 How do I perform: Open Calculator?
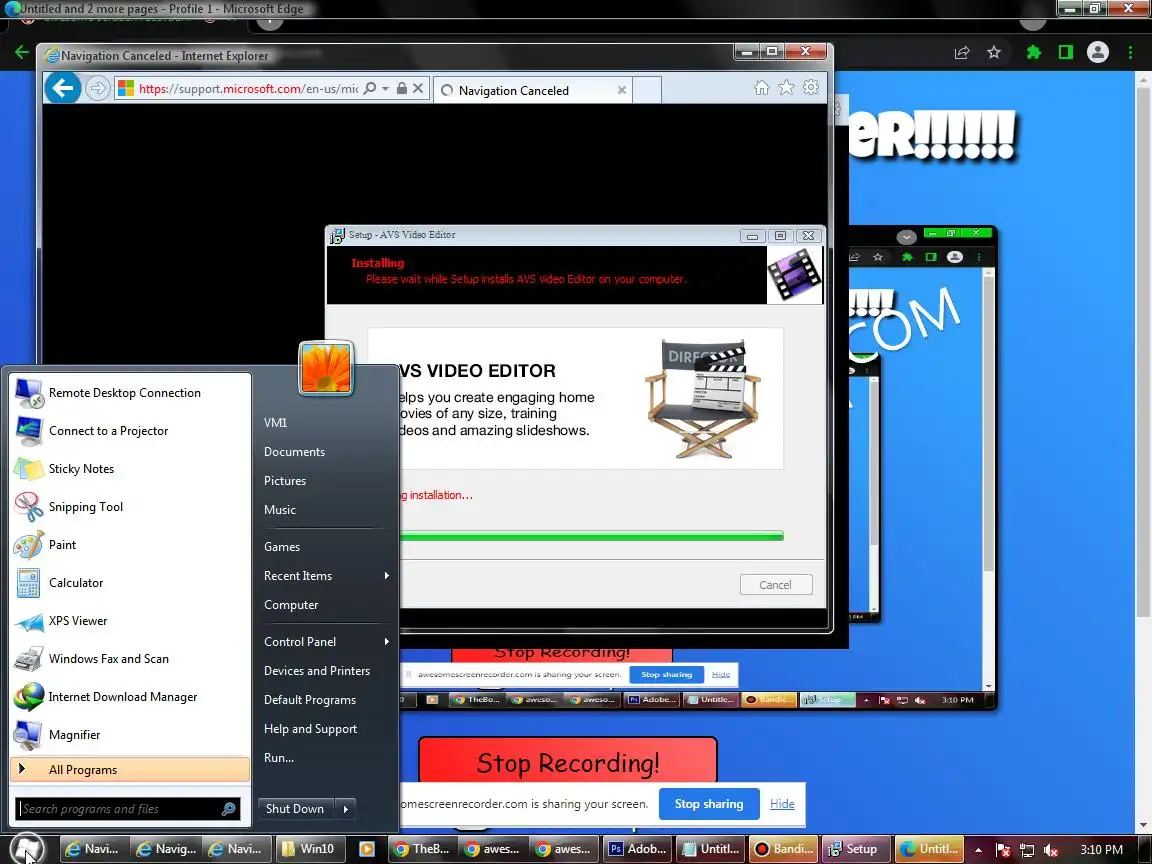(131, 583)
